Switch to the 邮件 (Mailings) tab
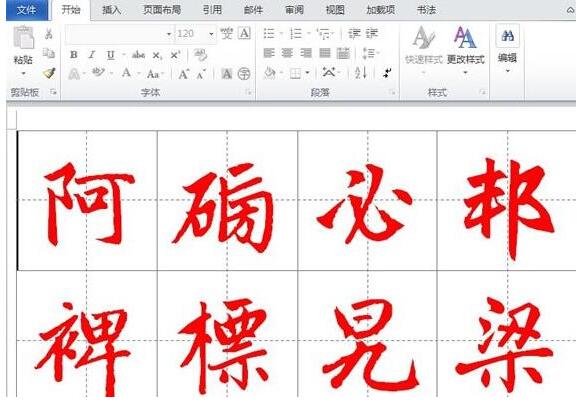 click(254, 10)
